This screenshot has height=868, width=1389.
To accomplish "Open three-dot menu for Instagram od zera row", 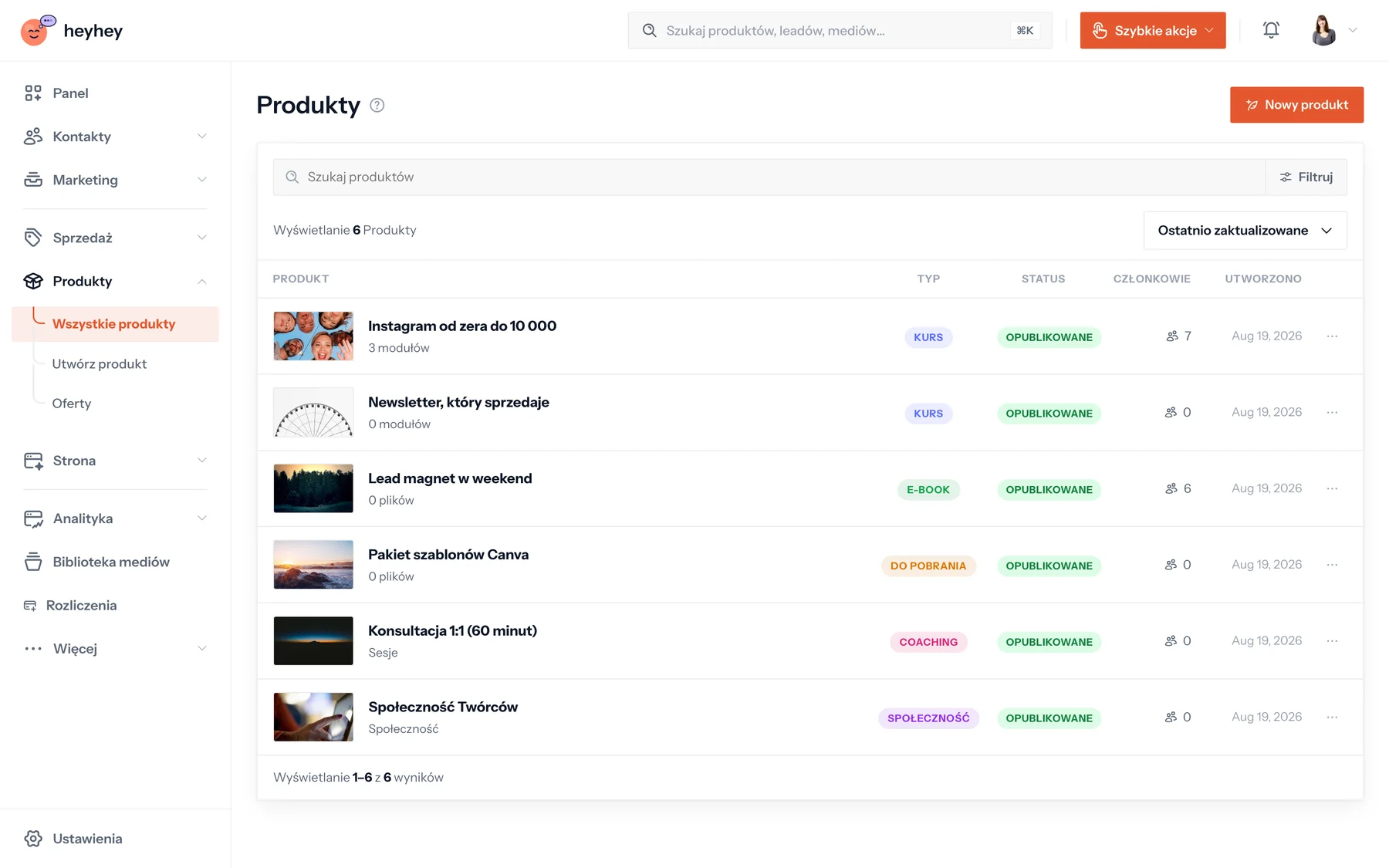I will click(1332, 336).
